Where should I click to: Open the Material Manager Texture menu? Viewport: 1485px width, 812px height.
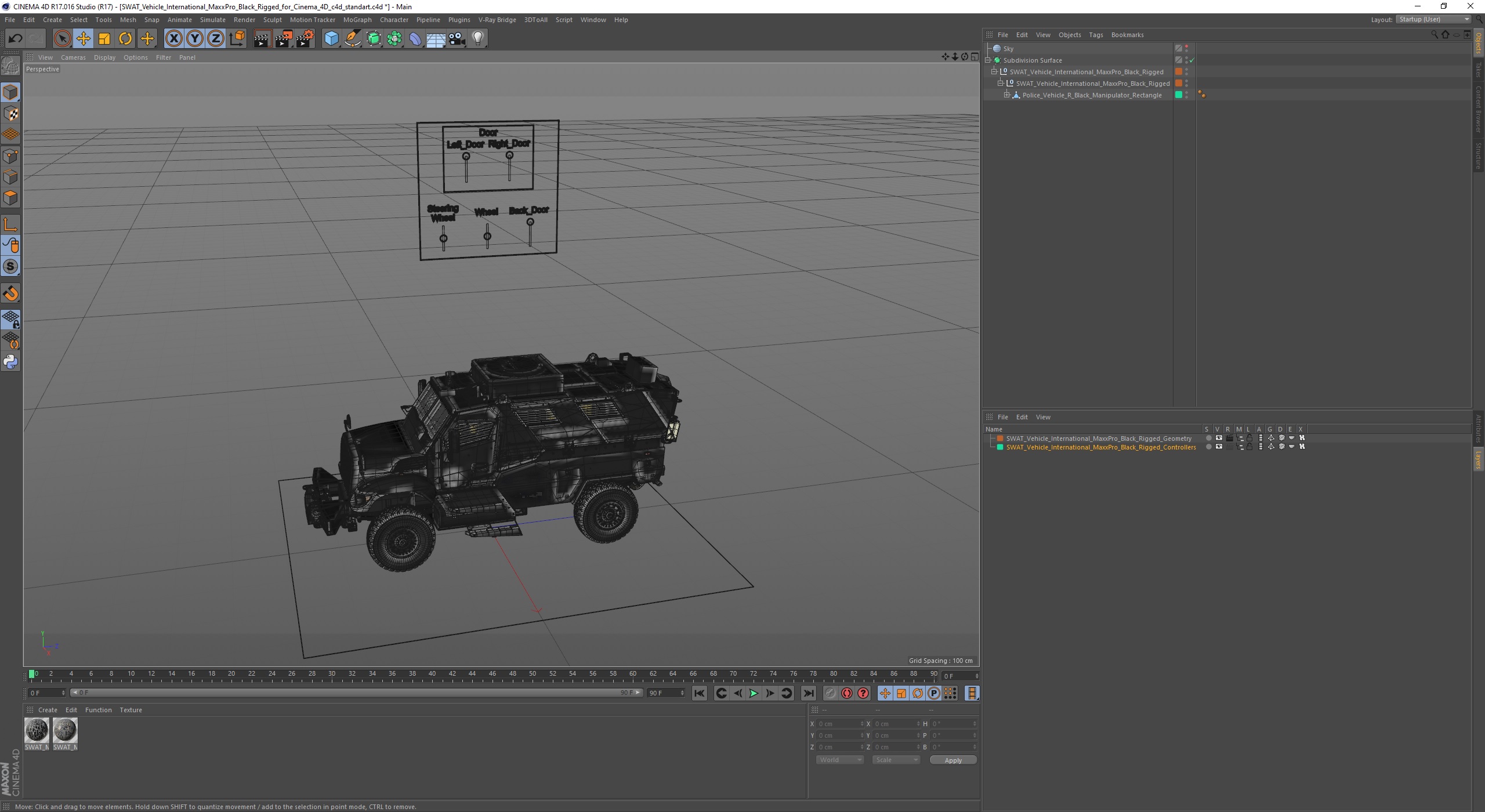tap(131, 710)
